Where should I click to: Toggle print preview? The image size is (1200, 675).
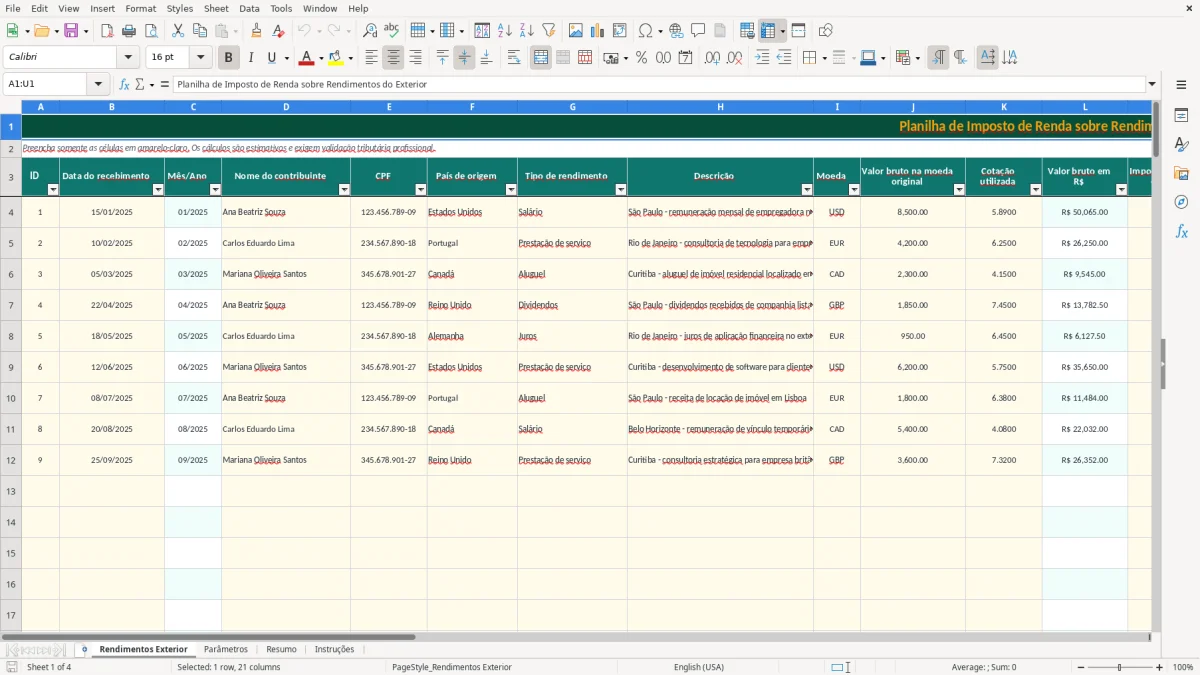pos(151,31)
